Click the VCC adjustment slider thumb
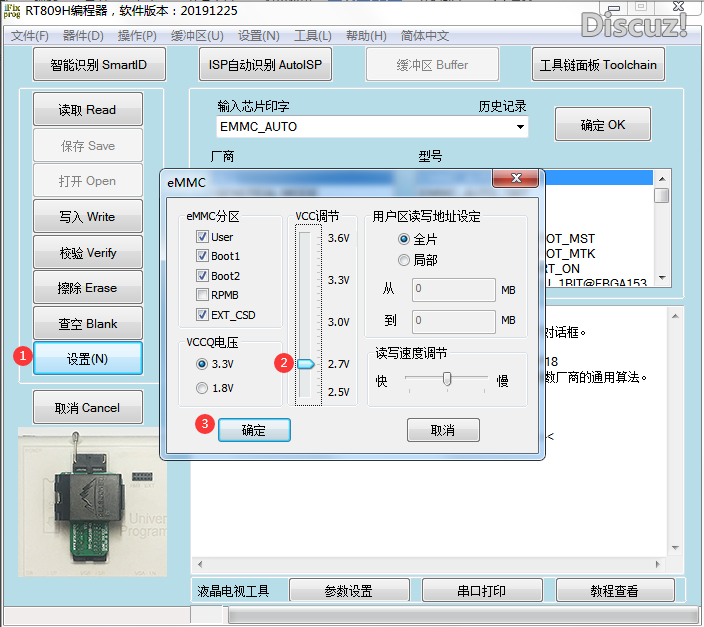 pos(306,364)
